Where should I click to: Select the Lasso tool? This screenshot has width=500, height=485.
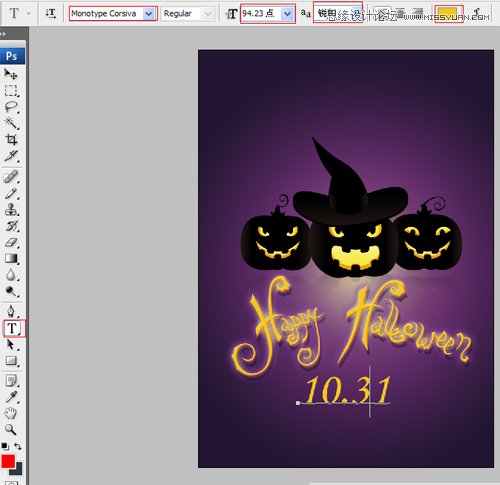click(11, 107)
